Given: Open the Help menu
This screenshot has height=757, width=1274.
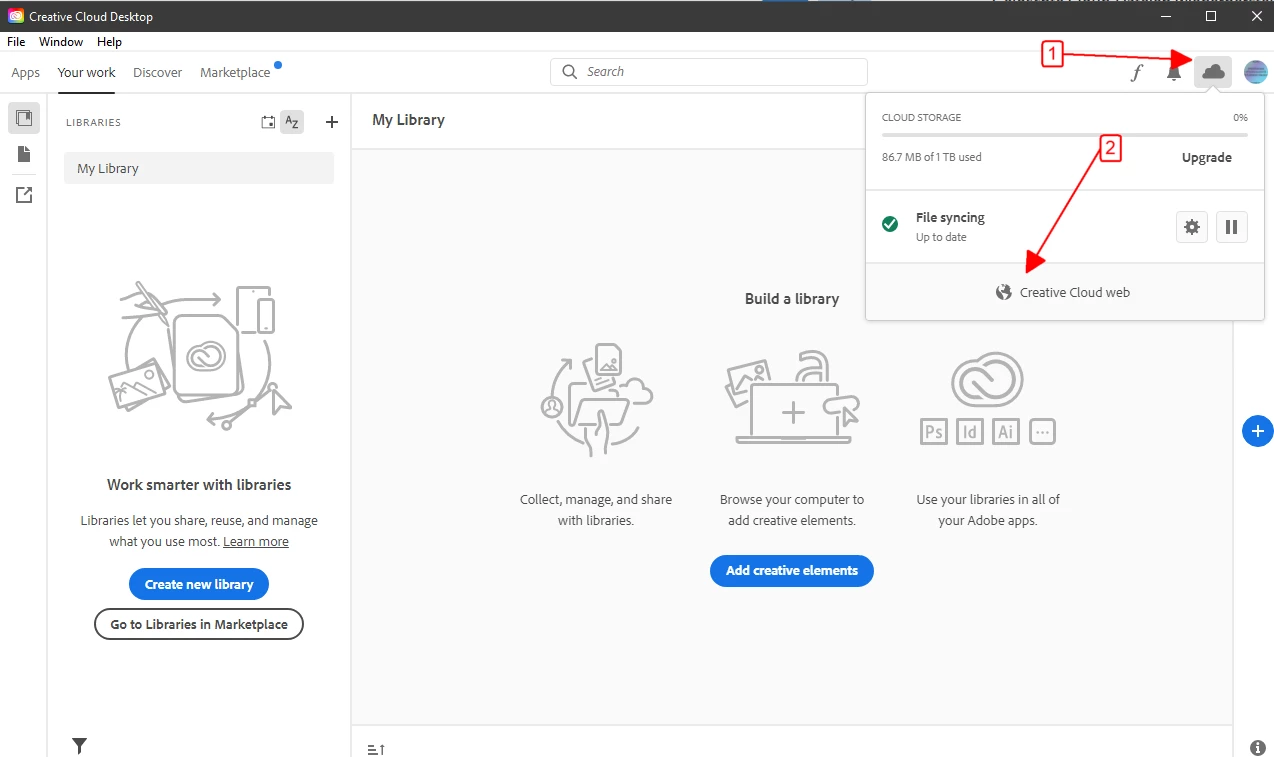Looking at the screenshot, I should [x=109, y=42].
